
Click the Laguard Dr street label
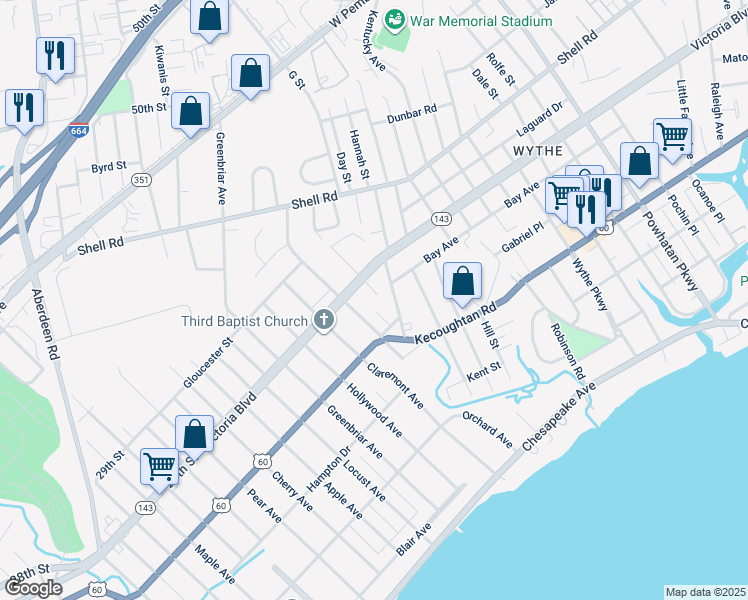(x=540, y=119)
